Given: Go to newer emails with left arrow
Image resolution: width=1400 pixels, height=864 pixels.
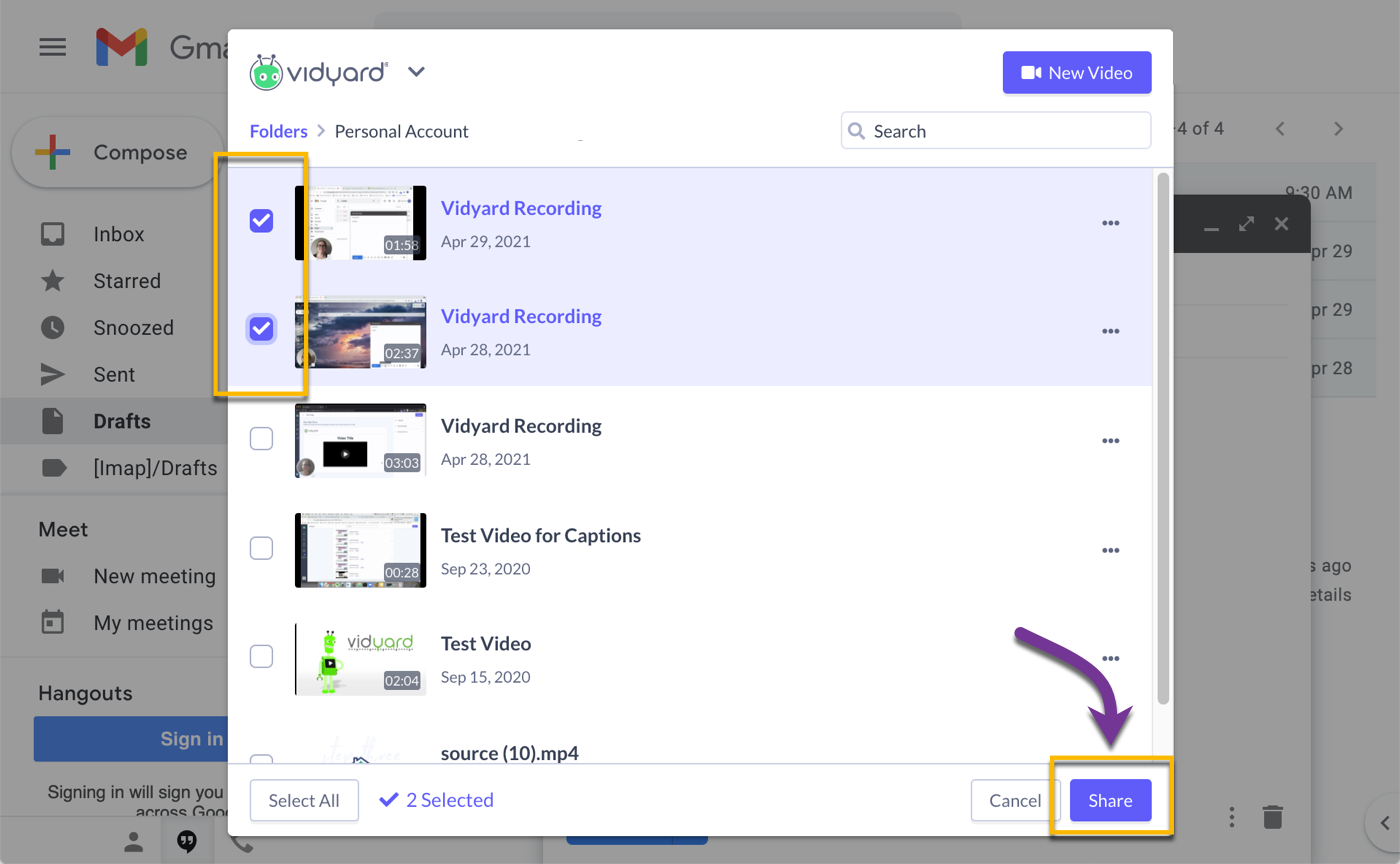Looking at the screenshot, I should pos(1280,129).
